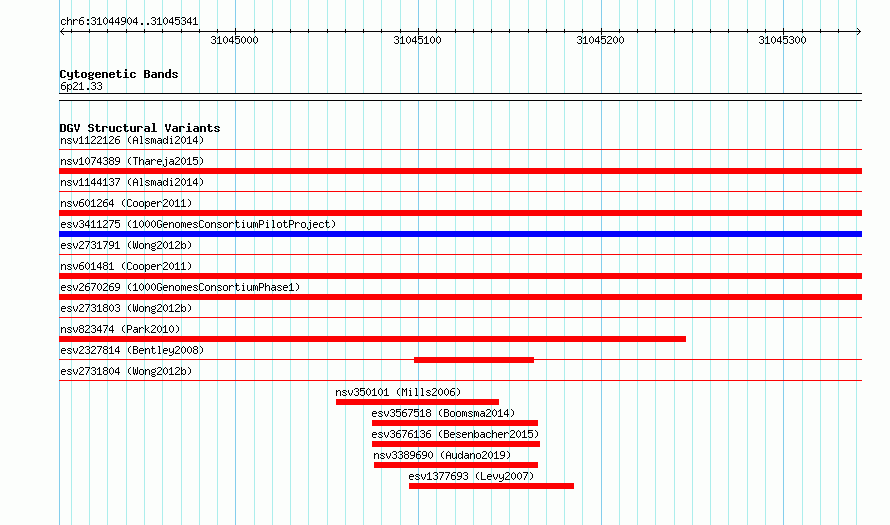Click the 31045100 ruler position

417,40
